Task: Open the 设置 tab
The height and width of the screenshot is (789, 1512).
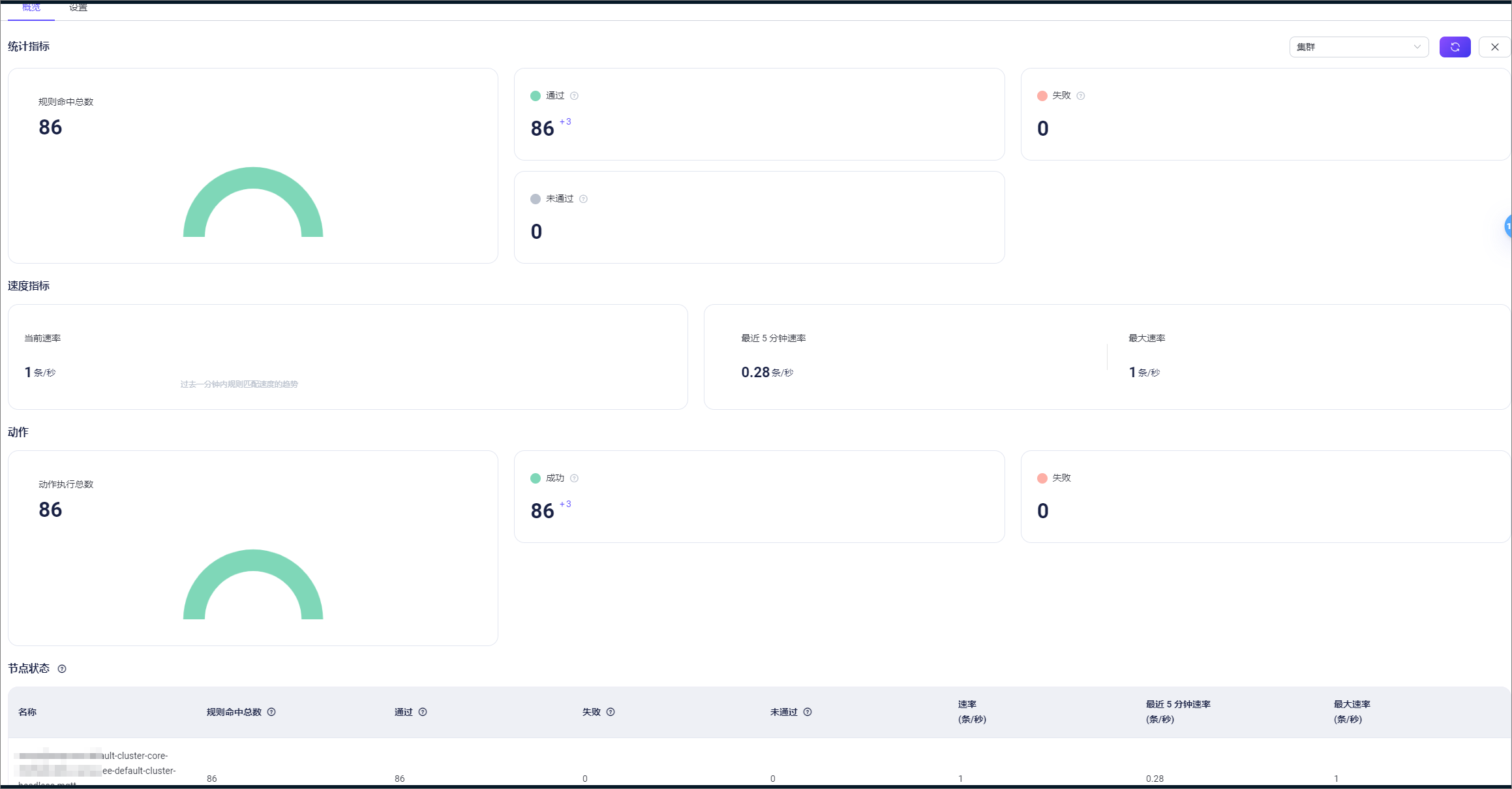Action: click(x=78, y=8)
